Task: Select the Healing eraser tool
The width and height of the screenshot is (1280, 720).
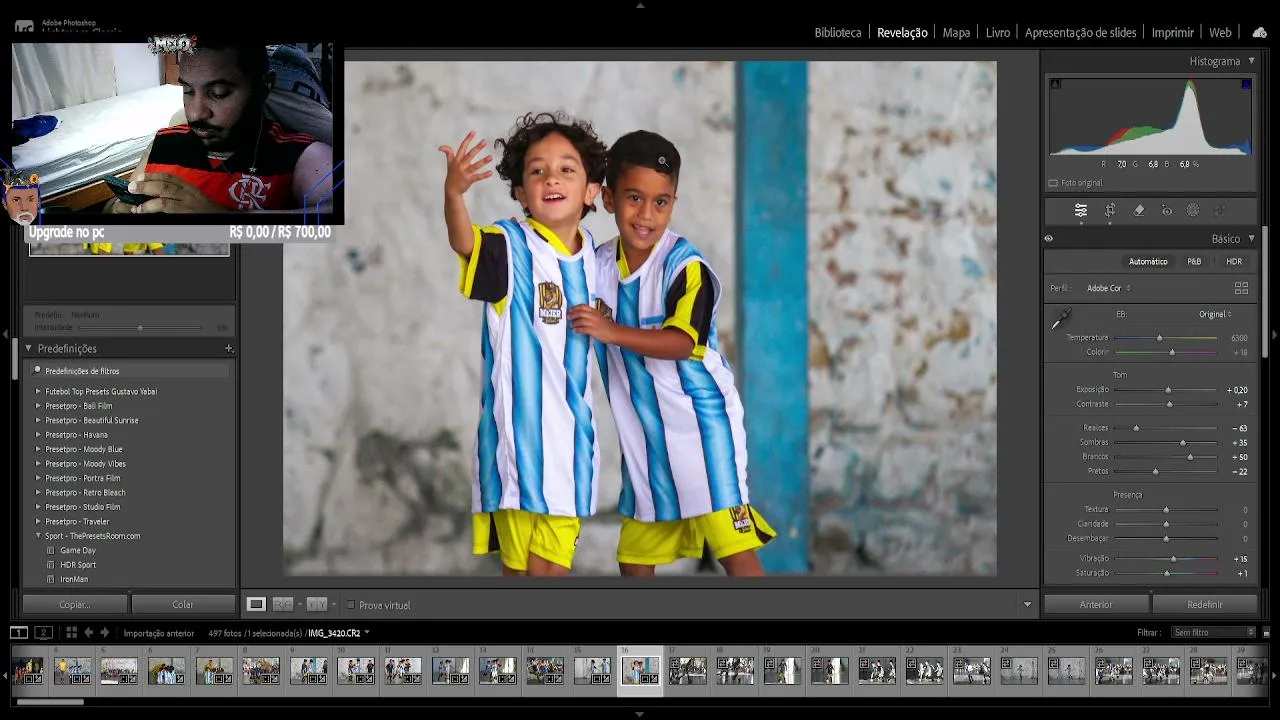Action: [1138, 210]
